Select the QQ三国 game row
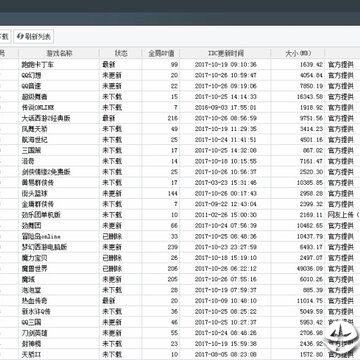The height and width of the screenshot is (360, 360). [180, 322]
